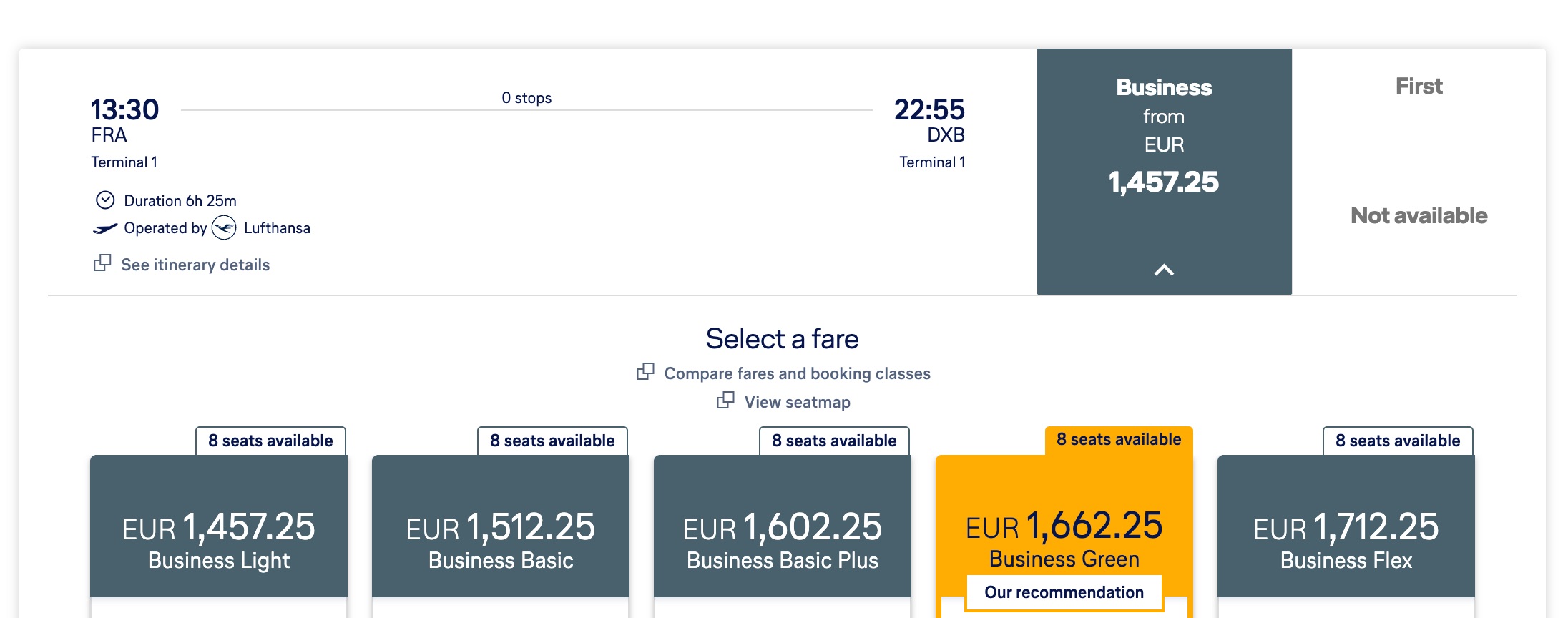Click the Our recommendation label
1568x618 pixels.
point(1064,592)
